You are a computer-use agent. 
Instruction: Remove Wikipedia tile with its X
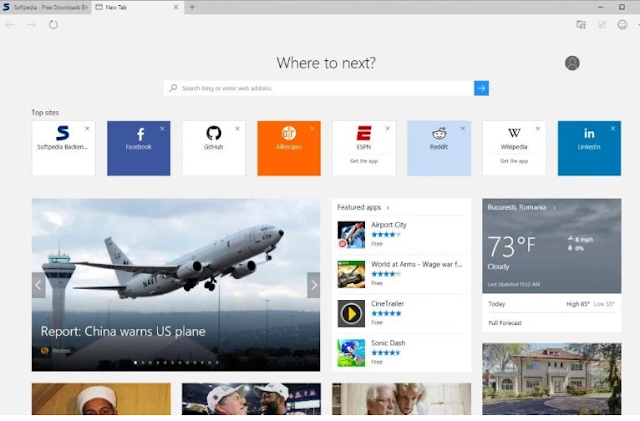(538, 128)
